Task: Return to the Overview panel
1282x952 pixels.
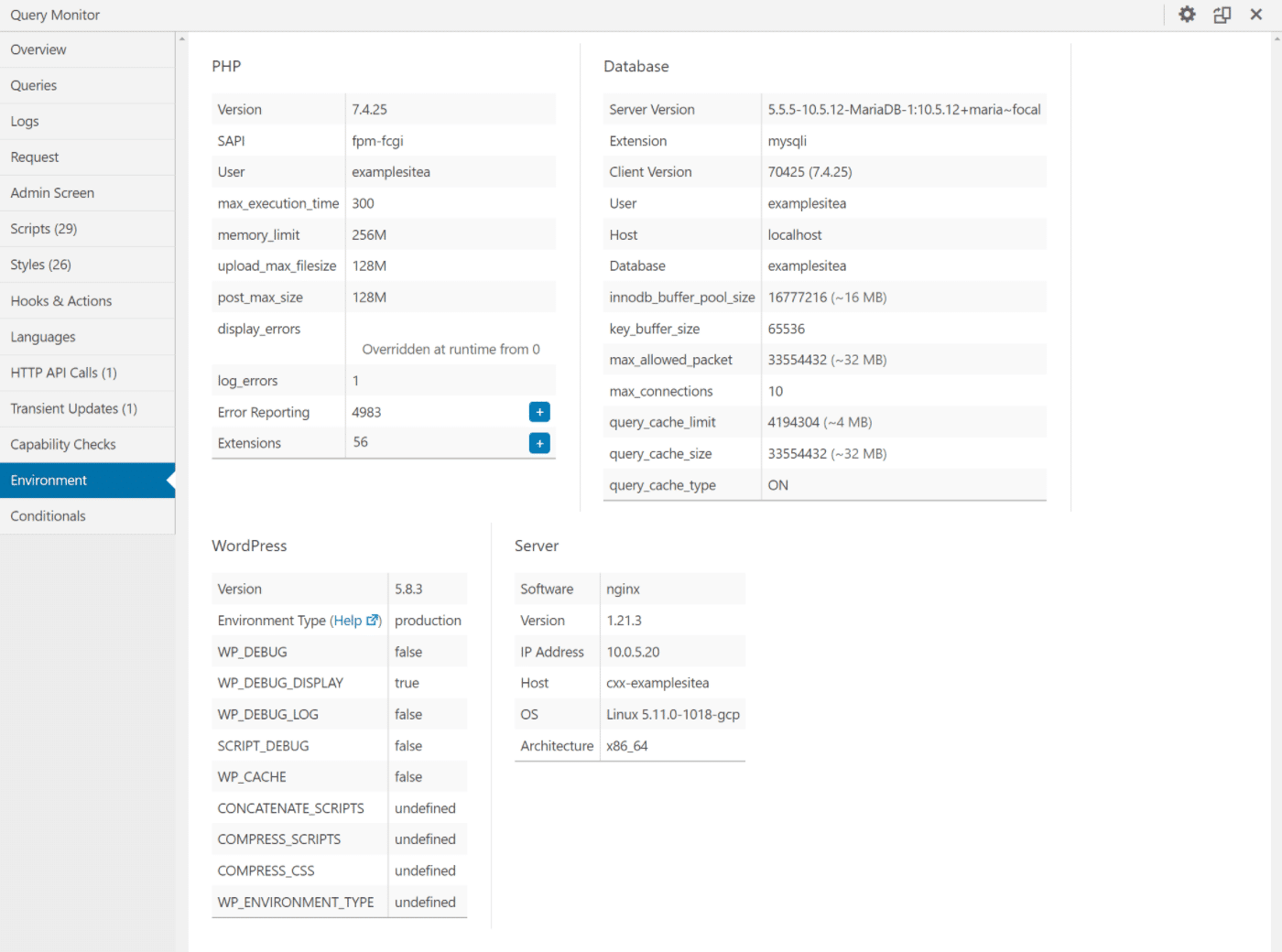Action: (38, 49)
